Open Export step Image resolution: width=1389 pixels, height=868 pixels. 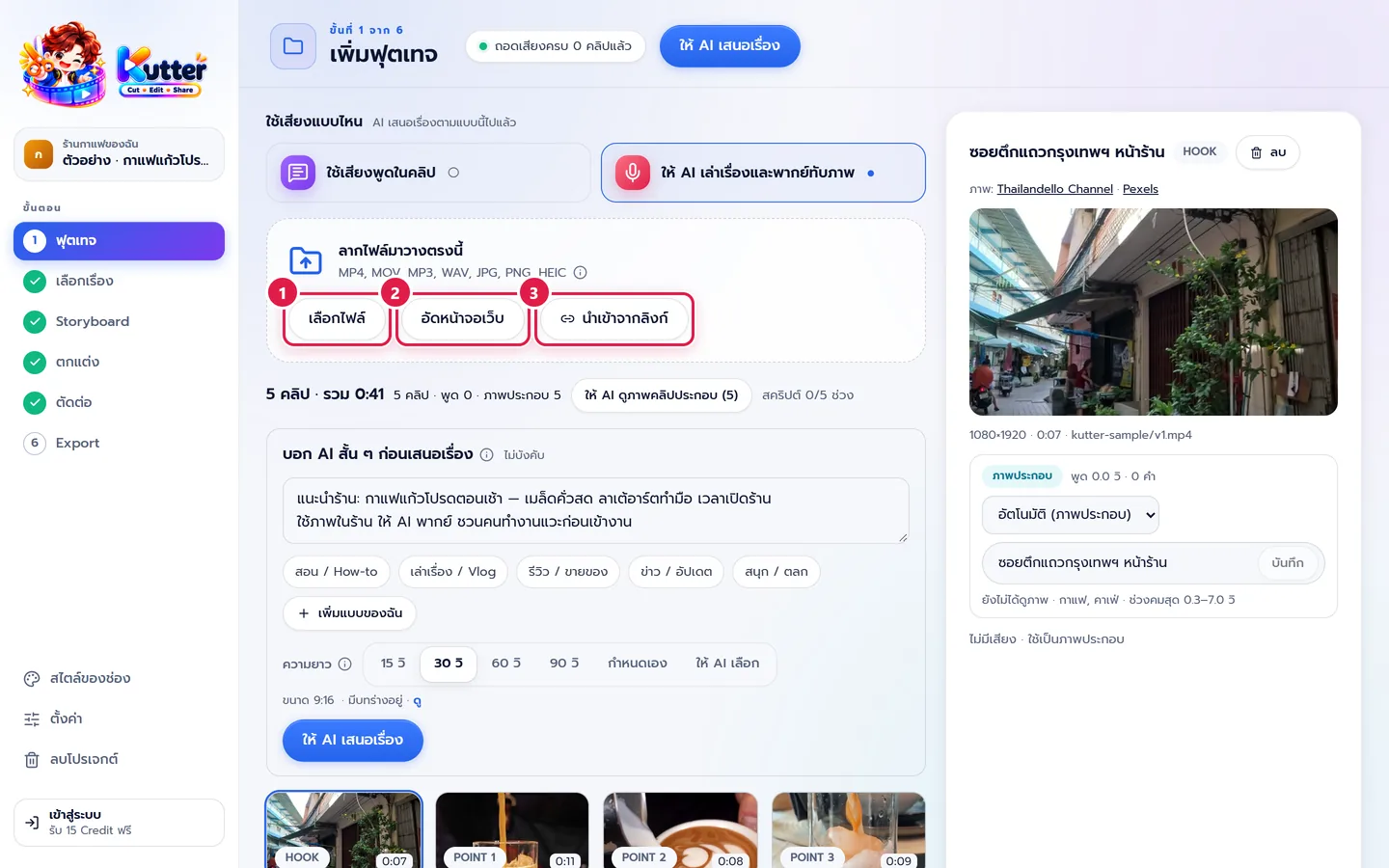coord(119,444)
